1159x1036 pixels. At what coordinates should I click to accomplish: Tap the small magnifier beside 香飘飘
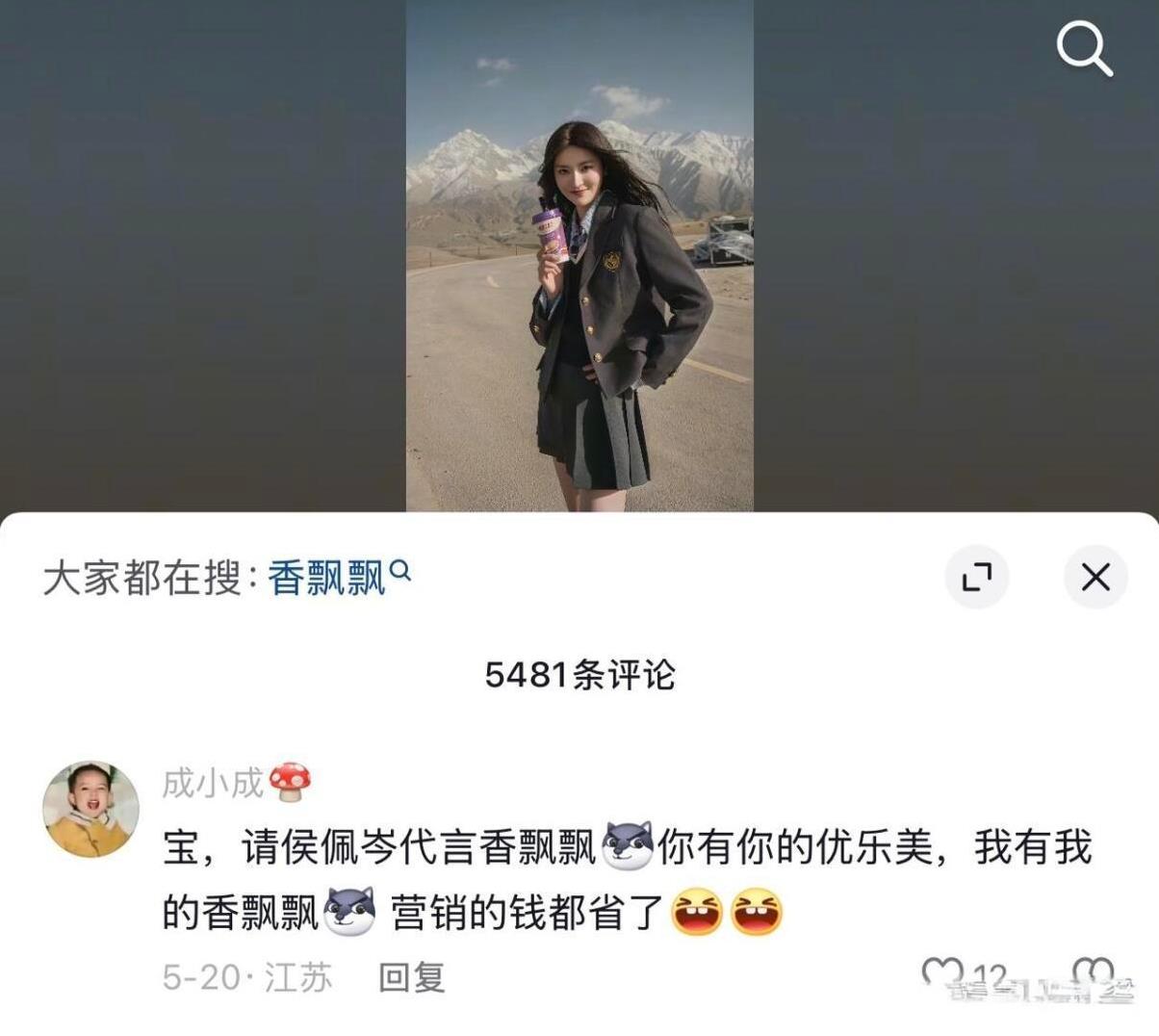(x=400, y=571)
